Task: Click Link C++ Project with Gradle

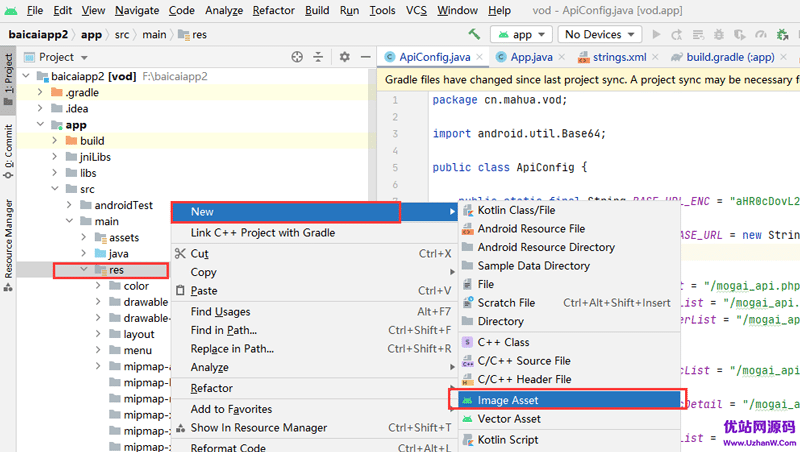Action: (314, 233)
